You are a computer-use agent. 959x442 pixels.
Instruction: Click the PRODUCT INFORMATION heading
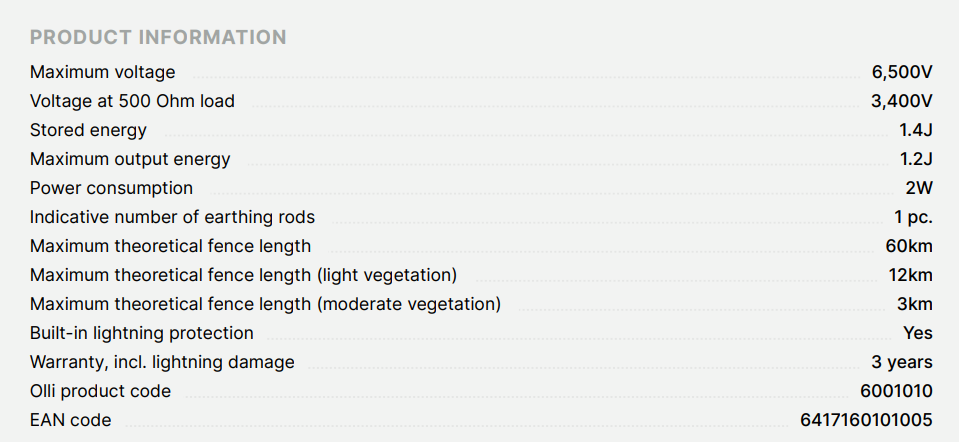(x=158, y=38)
